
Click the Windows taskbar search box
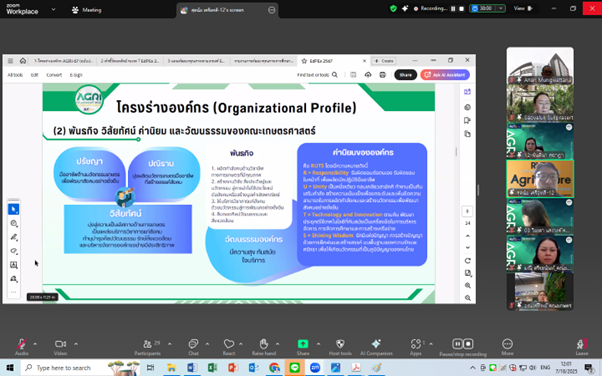[x=64, y=368]
